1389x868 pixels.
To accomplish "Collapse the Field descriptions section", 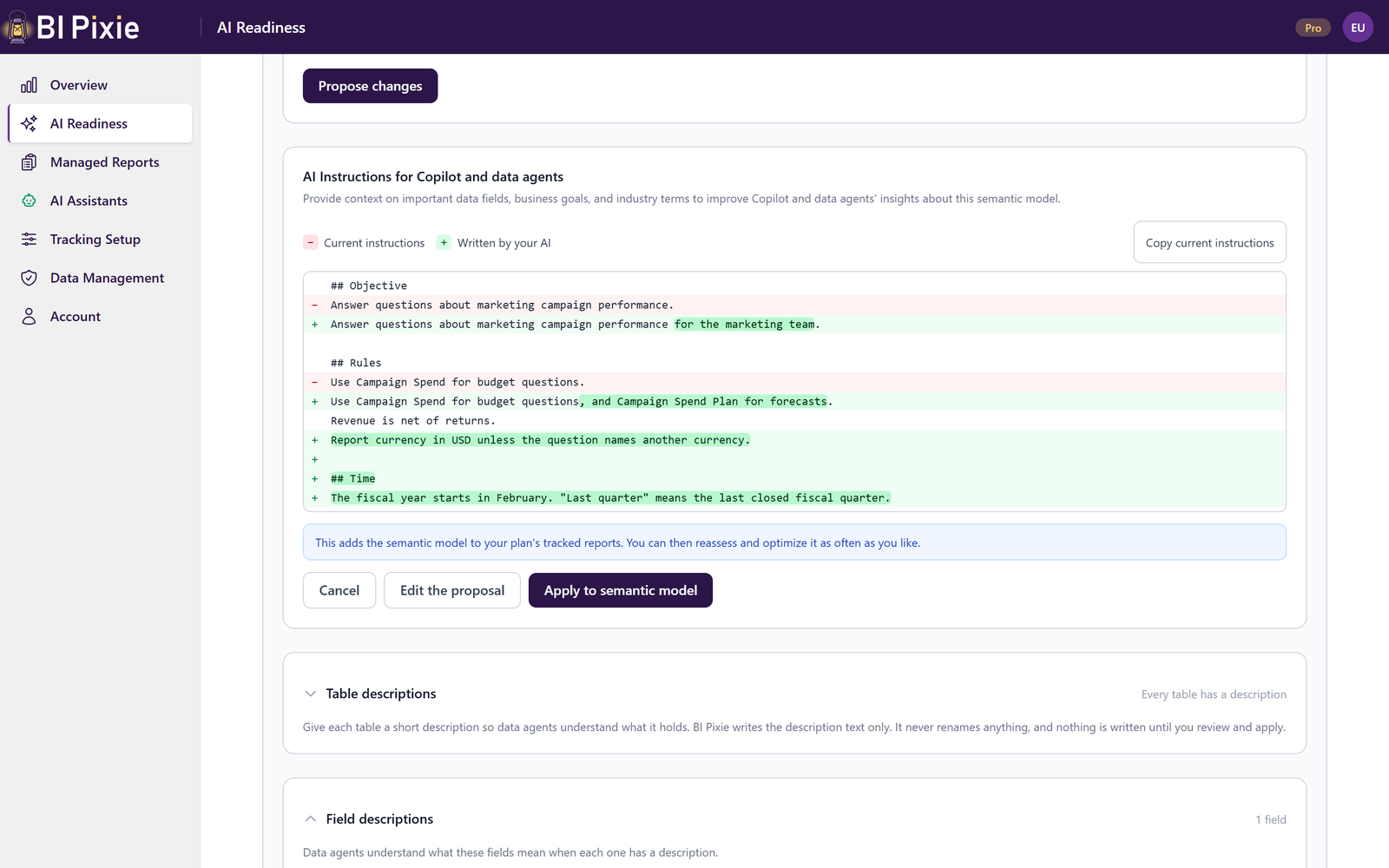I will click(x=310, y=819).
